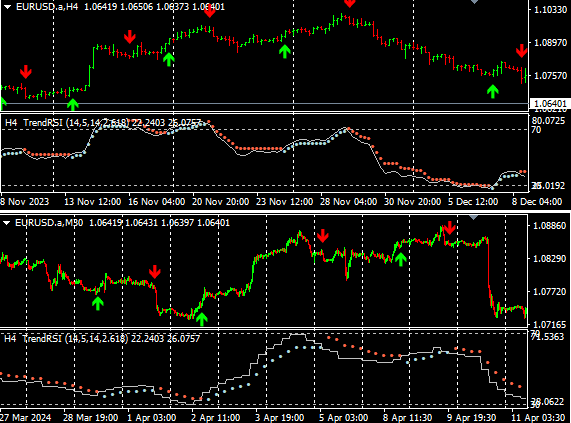Click time axis label 13 Nov 12:00
The image size is (571, 423).
tap(92, 202)
